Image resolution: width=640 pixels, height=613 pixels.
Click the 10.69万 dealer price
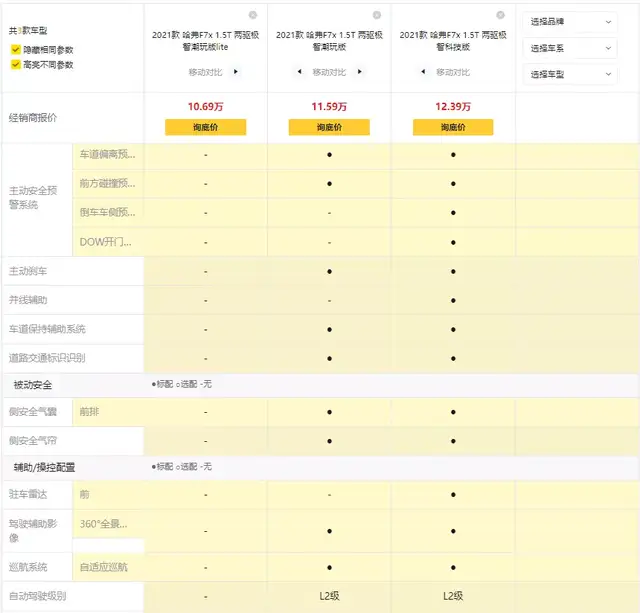[205, 107]
